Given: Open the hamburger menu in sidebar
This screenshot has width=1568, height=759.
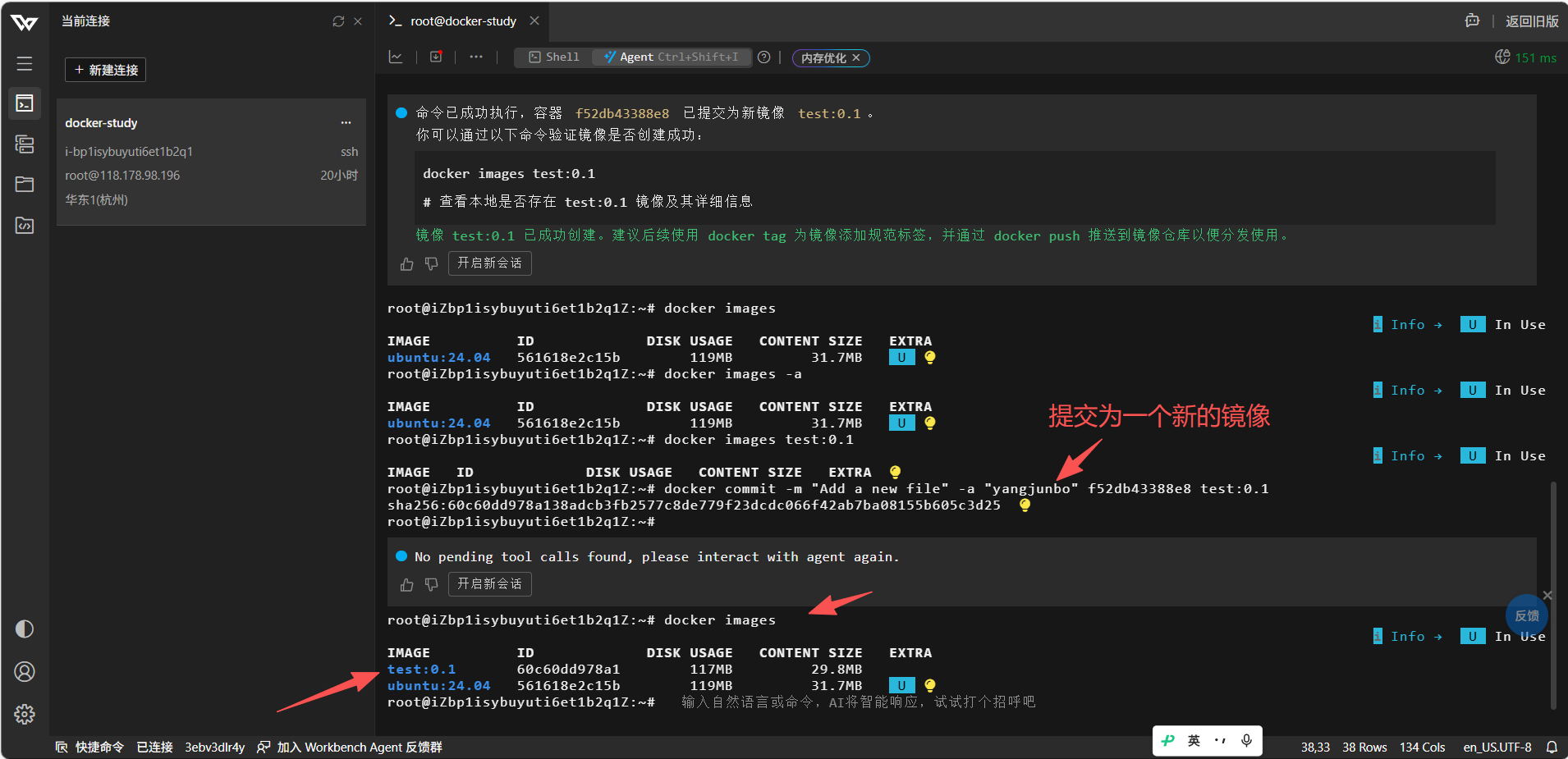Looking at the screenshot, I should [x=25, y=63].
